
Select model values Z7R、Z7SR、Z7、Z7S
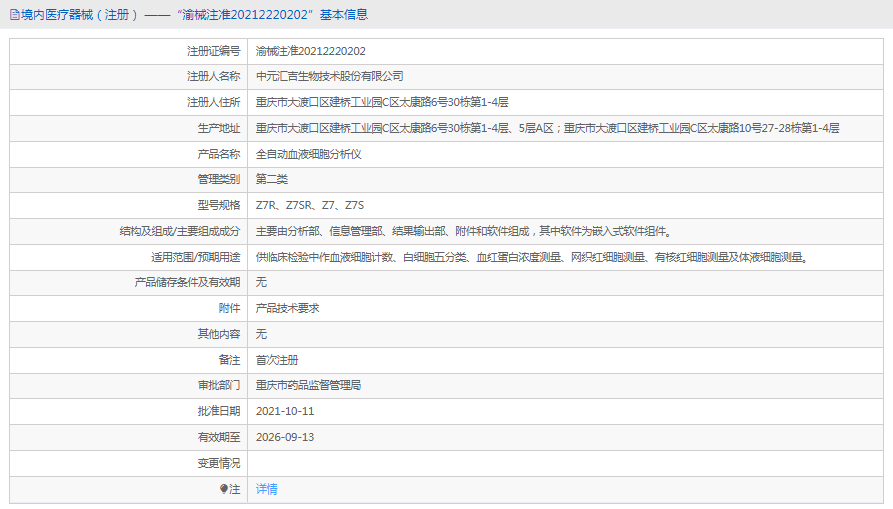point(310,205)
